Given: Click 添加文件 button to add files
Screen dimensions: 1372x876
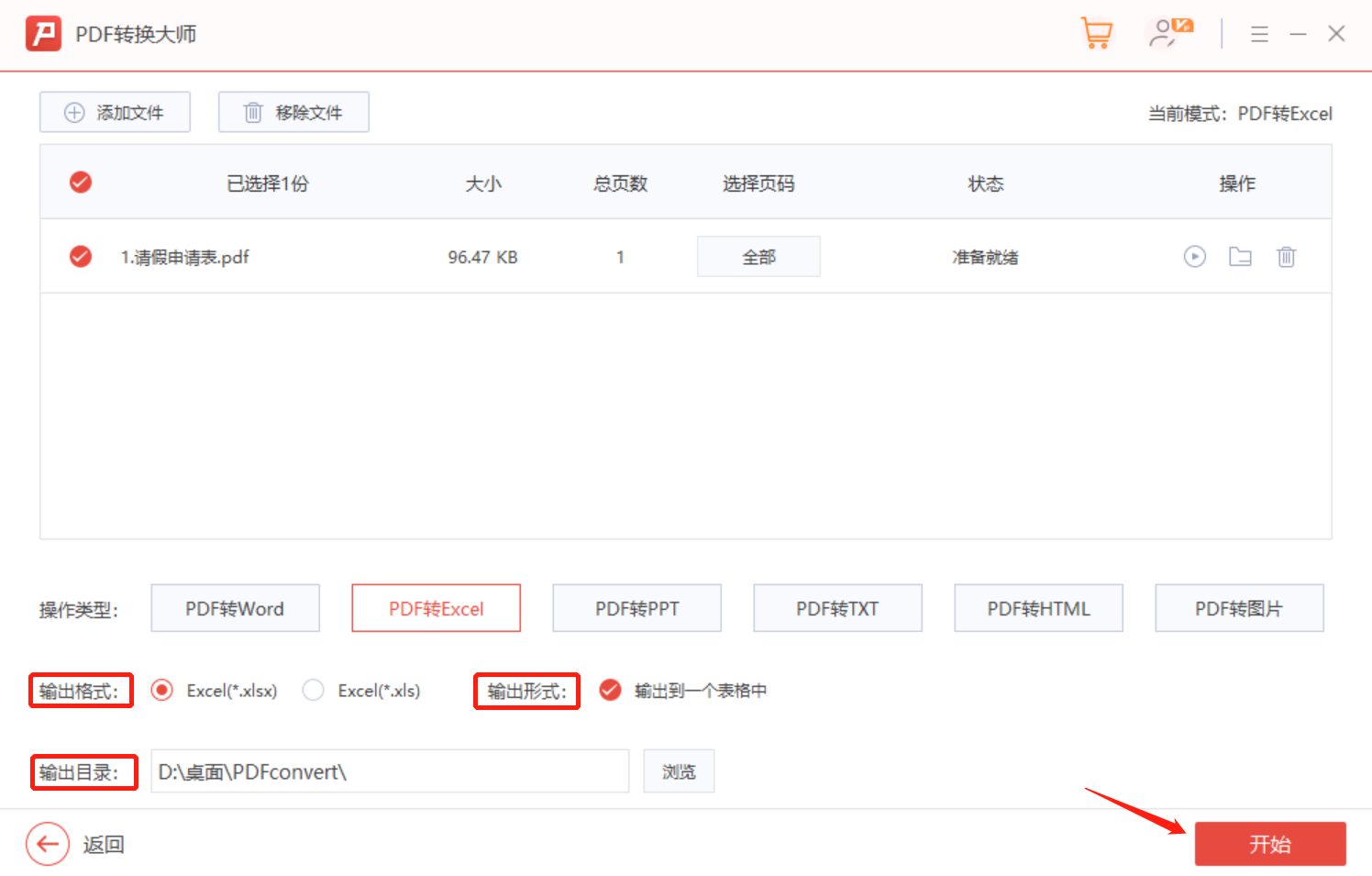Looking at the screenshot, I should [115, 112].
